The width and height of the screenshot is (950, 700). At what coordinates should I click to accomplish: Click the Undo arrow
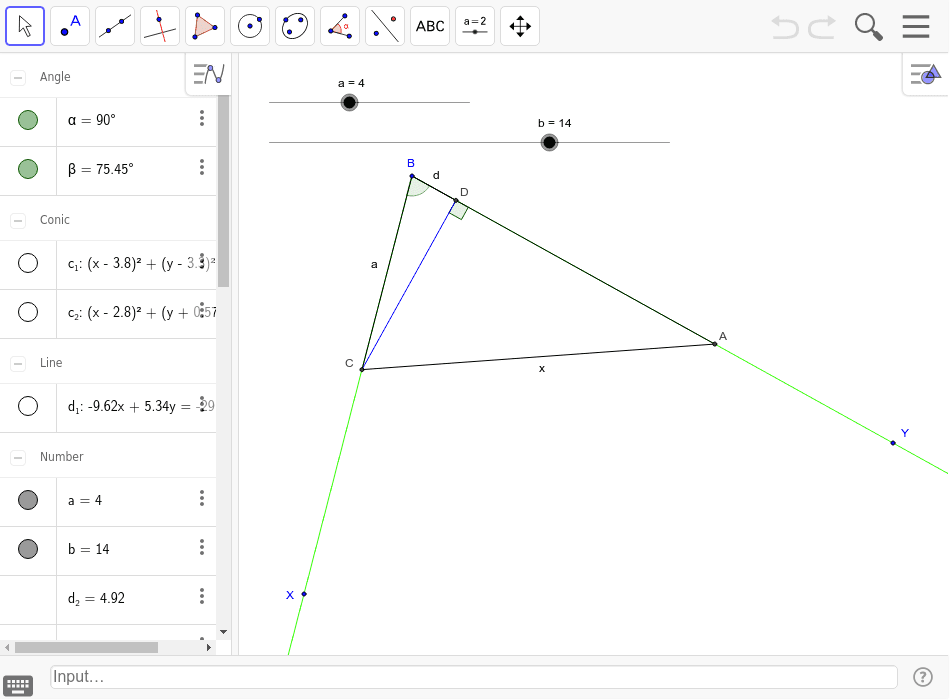[785, 27]
